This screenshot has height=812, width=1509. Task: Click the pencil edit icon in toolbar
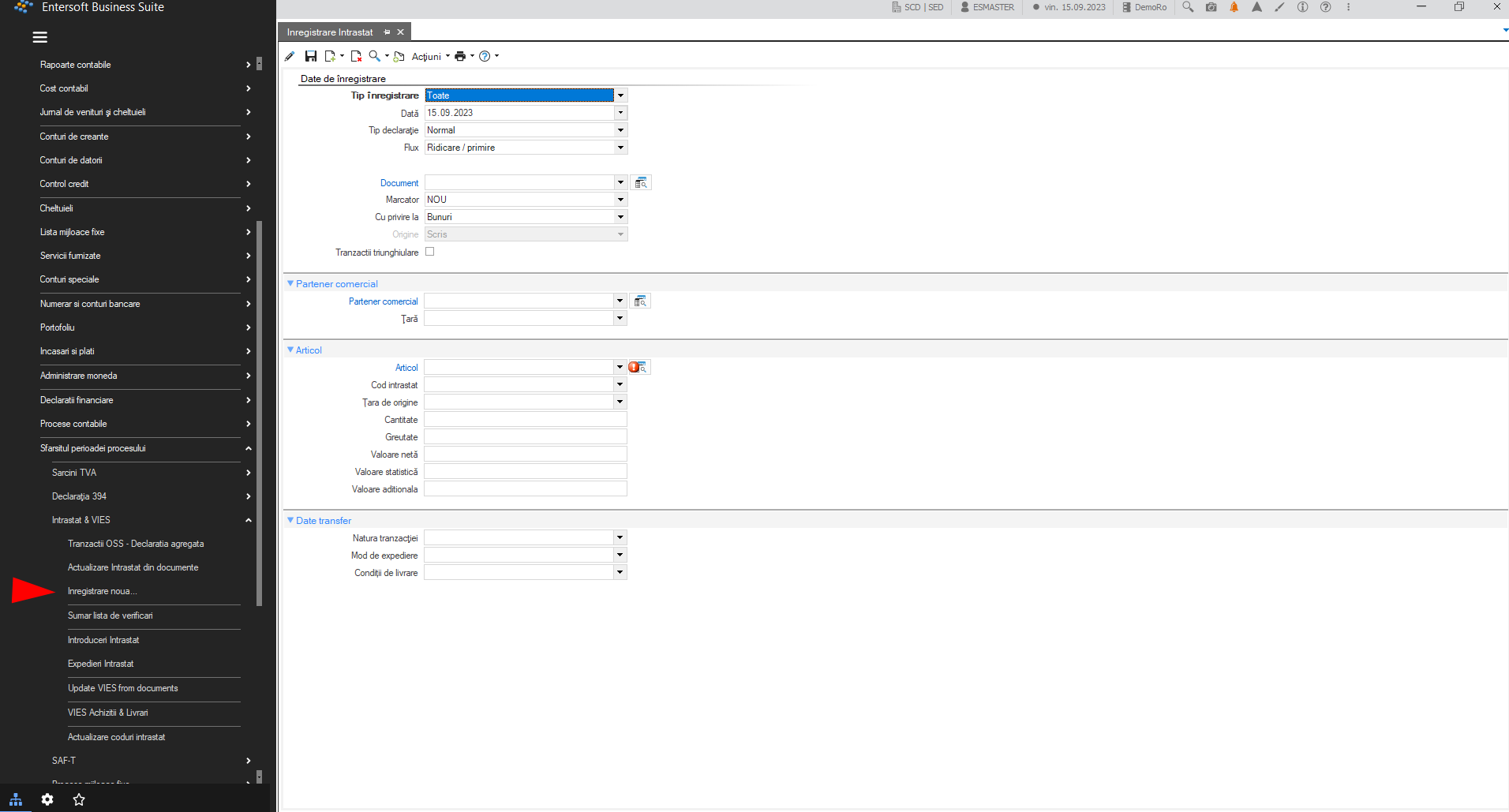pos(290,56)
